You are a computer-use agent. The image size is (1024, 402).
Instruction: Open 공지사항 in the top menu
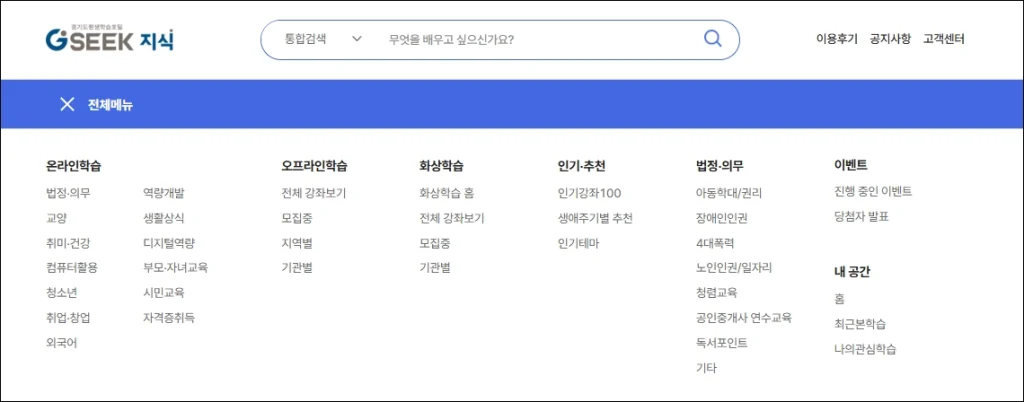[890, 40]
